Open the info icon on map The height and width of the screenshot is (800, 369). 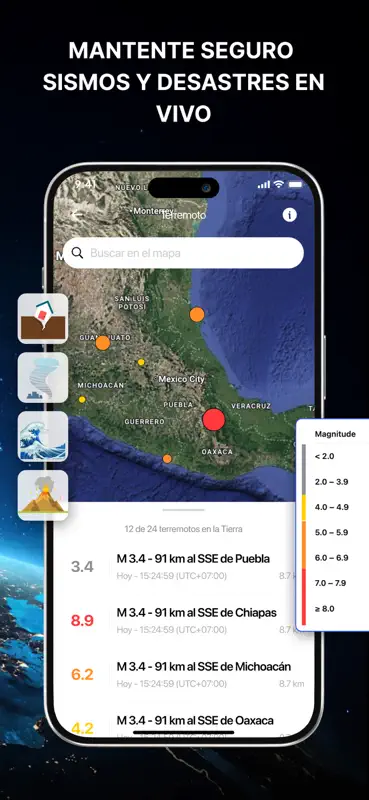289,215
